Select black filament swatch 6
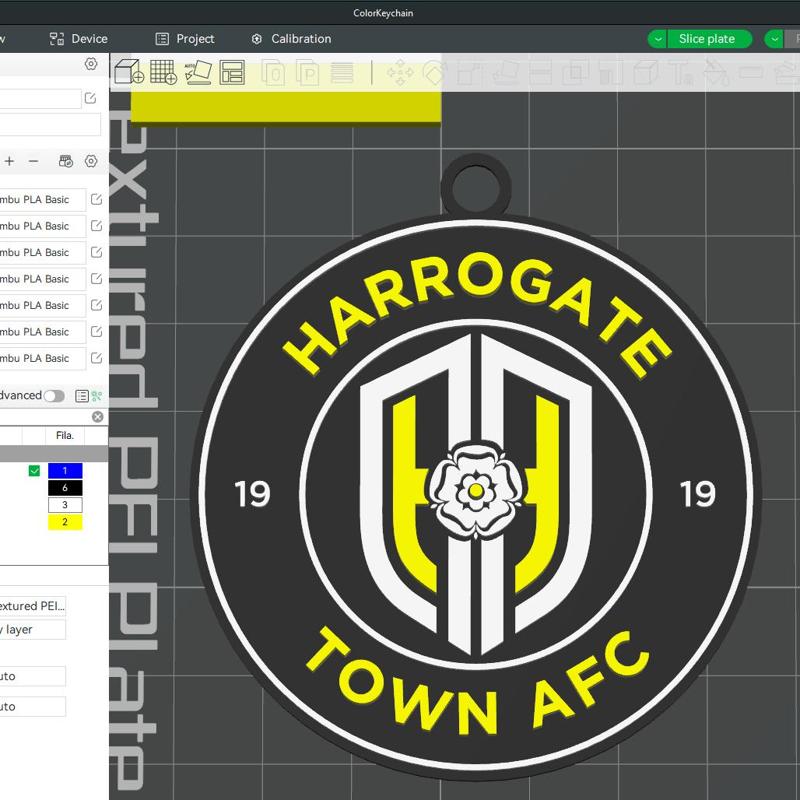Image resolution: width=800 pixels, height=800 pixels. (x=65, y=488)
